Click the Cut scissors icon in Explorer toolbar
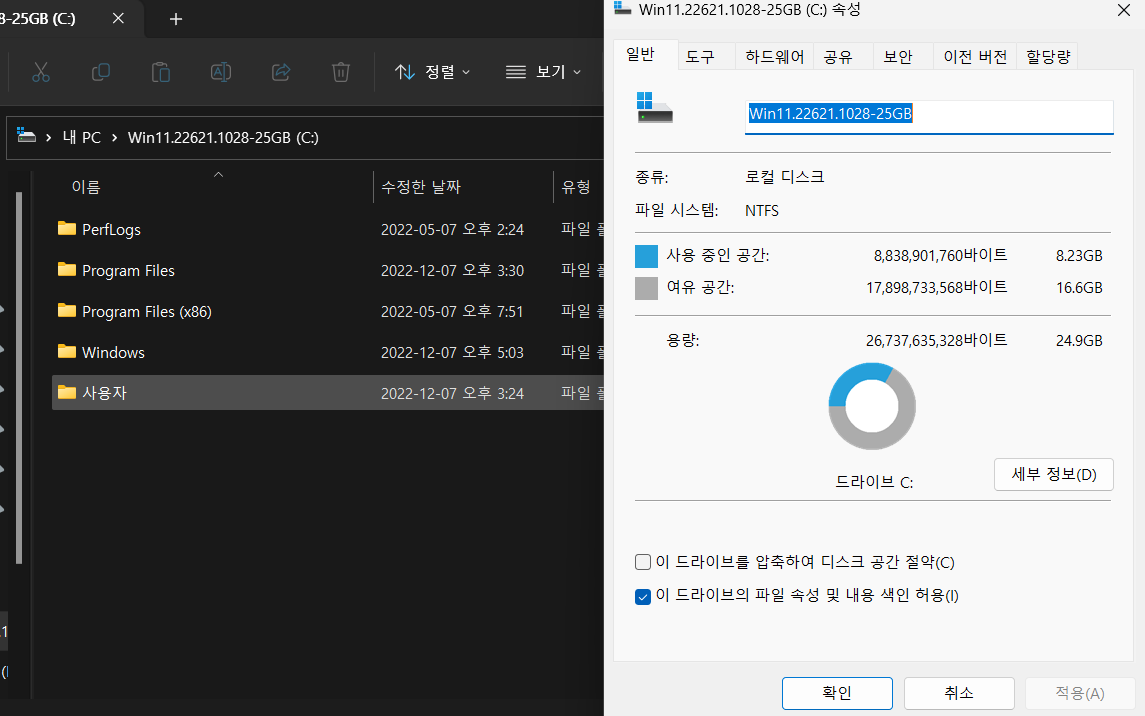The image size is (1145, 716). 41,72
